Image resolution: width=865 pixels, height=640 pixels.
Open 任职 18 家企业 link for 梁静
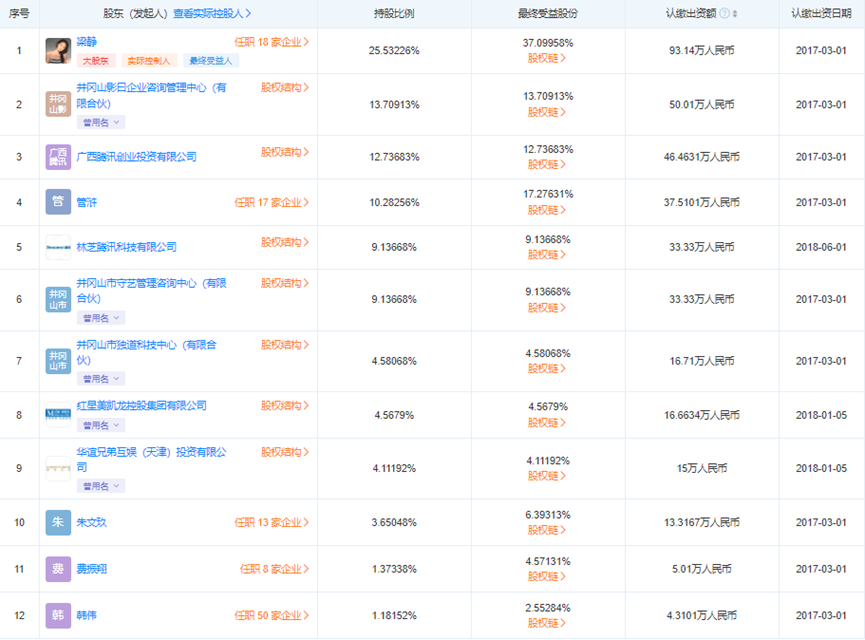(272, 42)
